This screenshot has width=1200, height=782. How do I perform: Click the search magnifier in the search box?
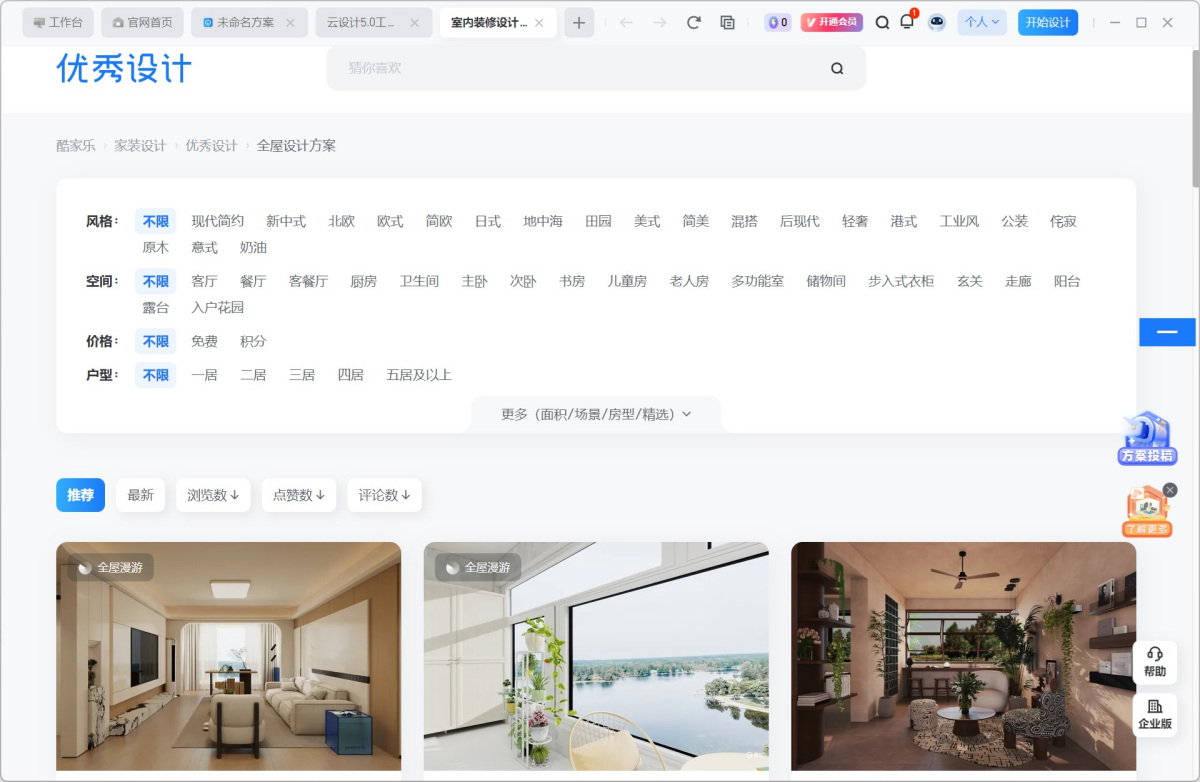click(x=837, y=68)
